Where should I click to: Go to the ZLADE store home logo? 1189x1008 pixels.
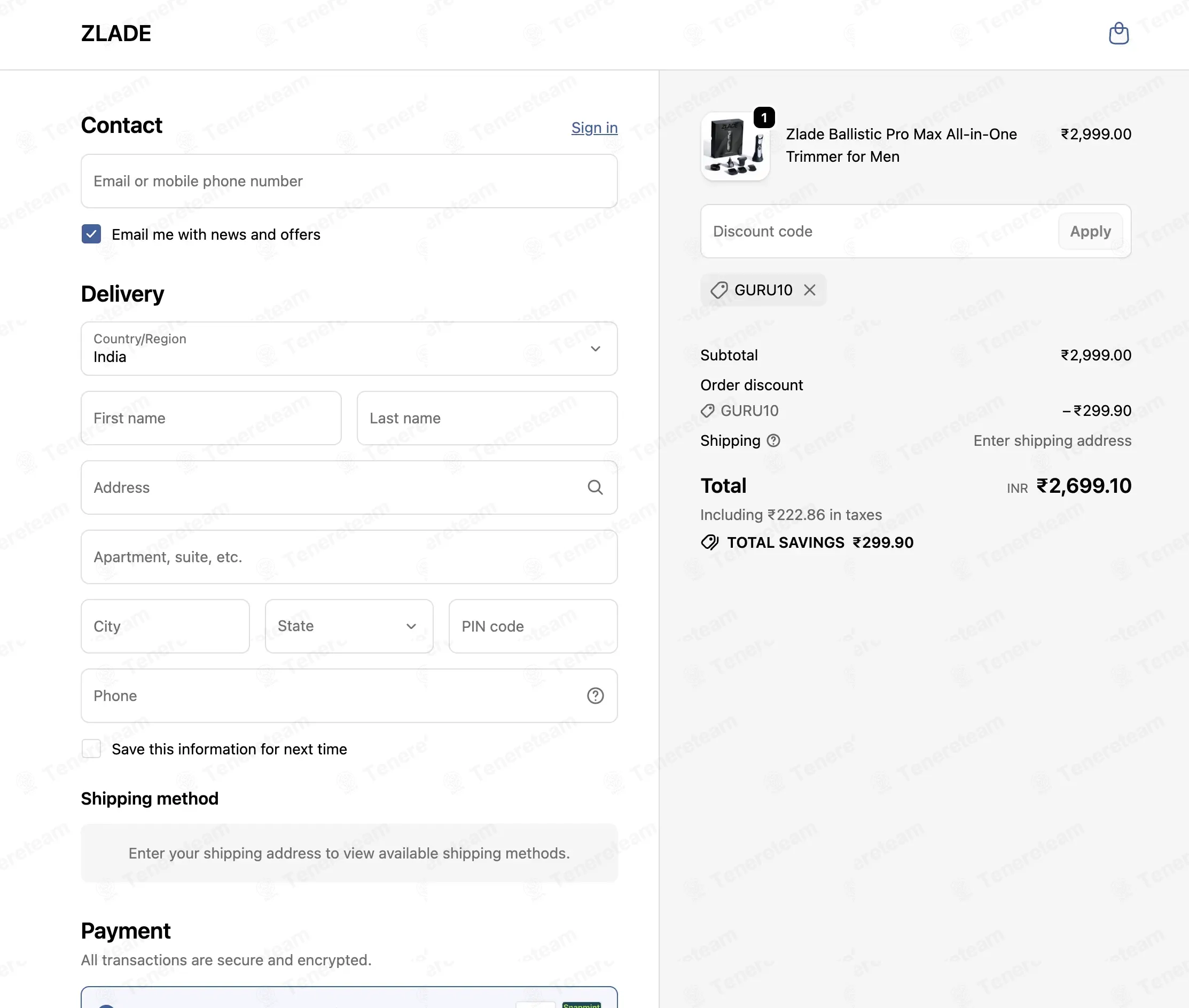pos(116,34)
